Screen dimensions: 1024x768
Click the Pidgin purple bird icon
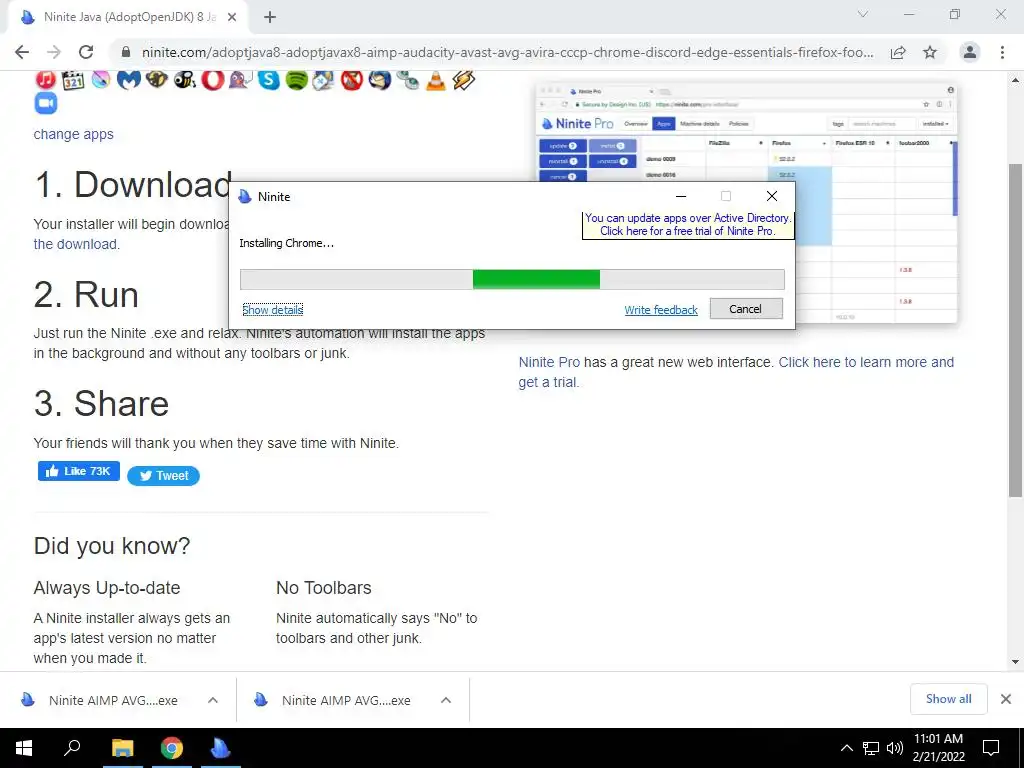pyautogui.click(x=240, y=80)
